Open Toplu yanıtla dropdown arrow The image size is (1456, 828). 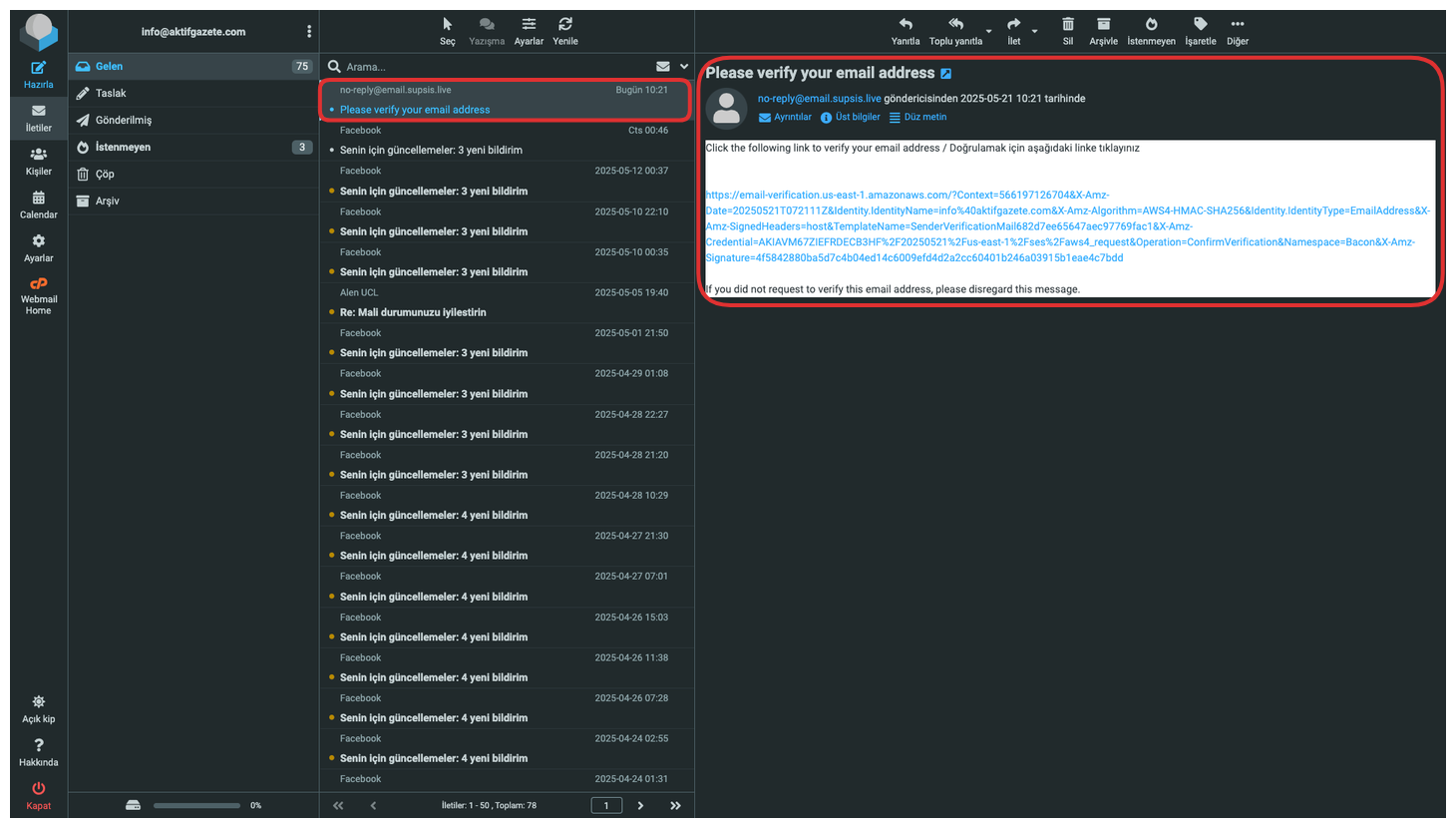(988, 32)
